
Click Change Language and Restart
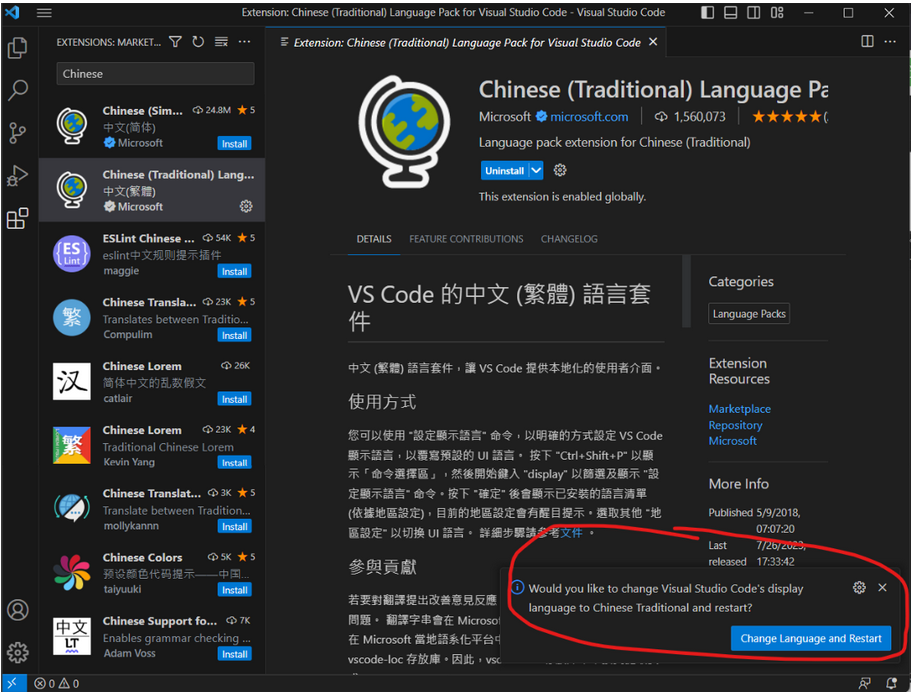pyautogui.click(x=810, y=638)
